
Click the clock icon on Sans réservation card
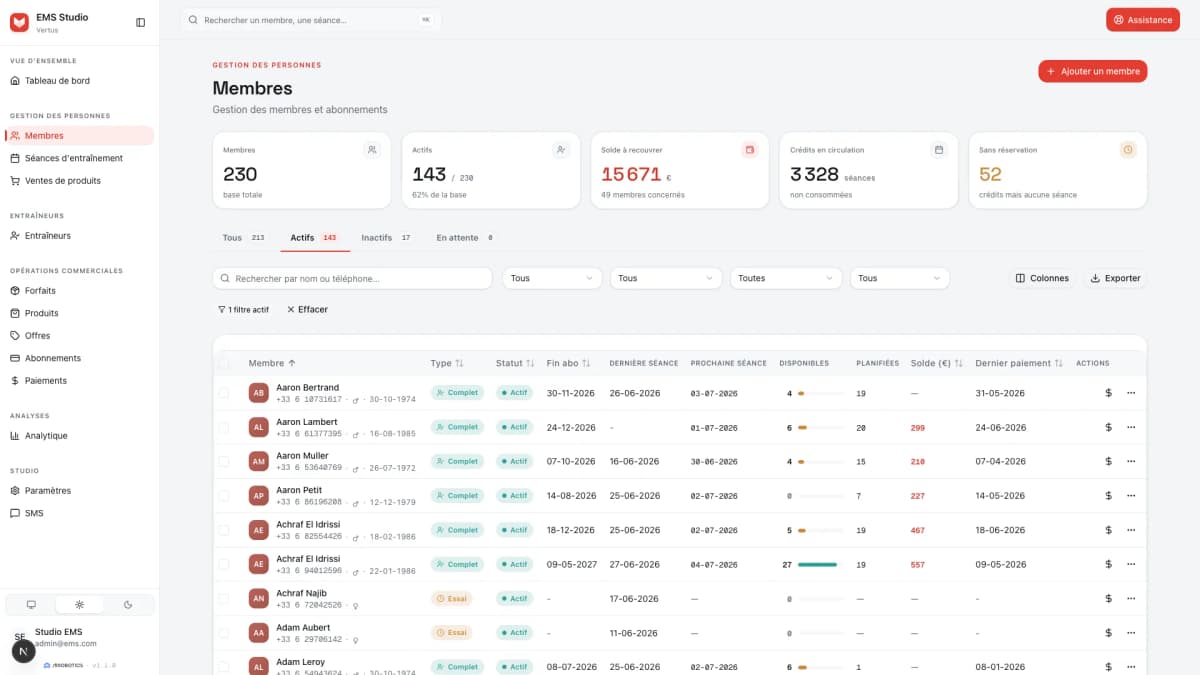click(x=1128, y=150)
